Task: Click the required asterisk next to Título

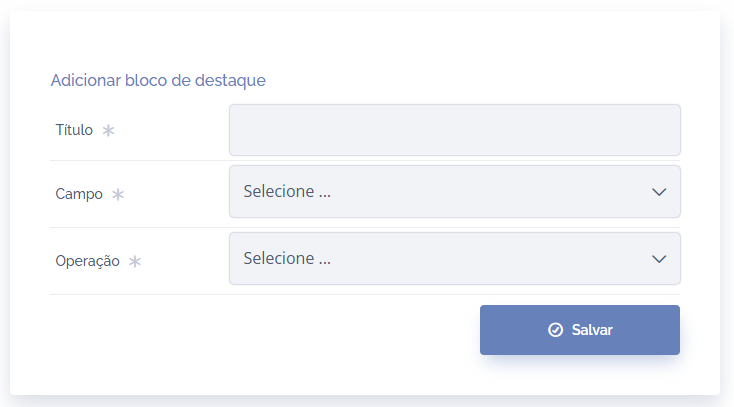Action: click(x=109, y=130)
